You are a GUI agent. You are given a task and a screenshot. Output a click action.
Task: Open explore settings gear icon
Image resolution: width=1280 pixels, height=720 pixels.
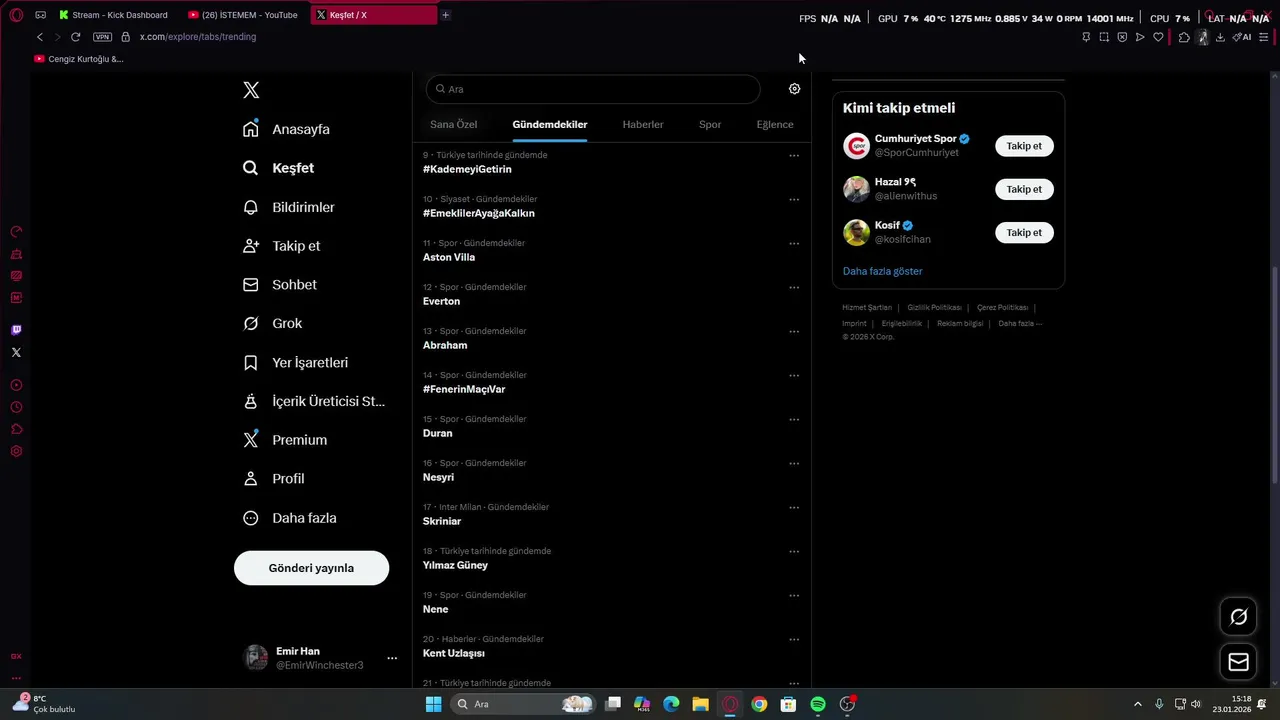794,89
